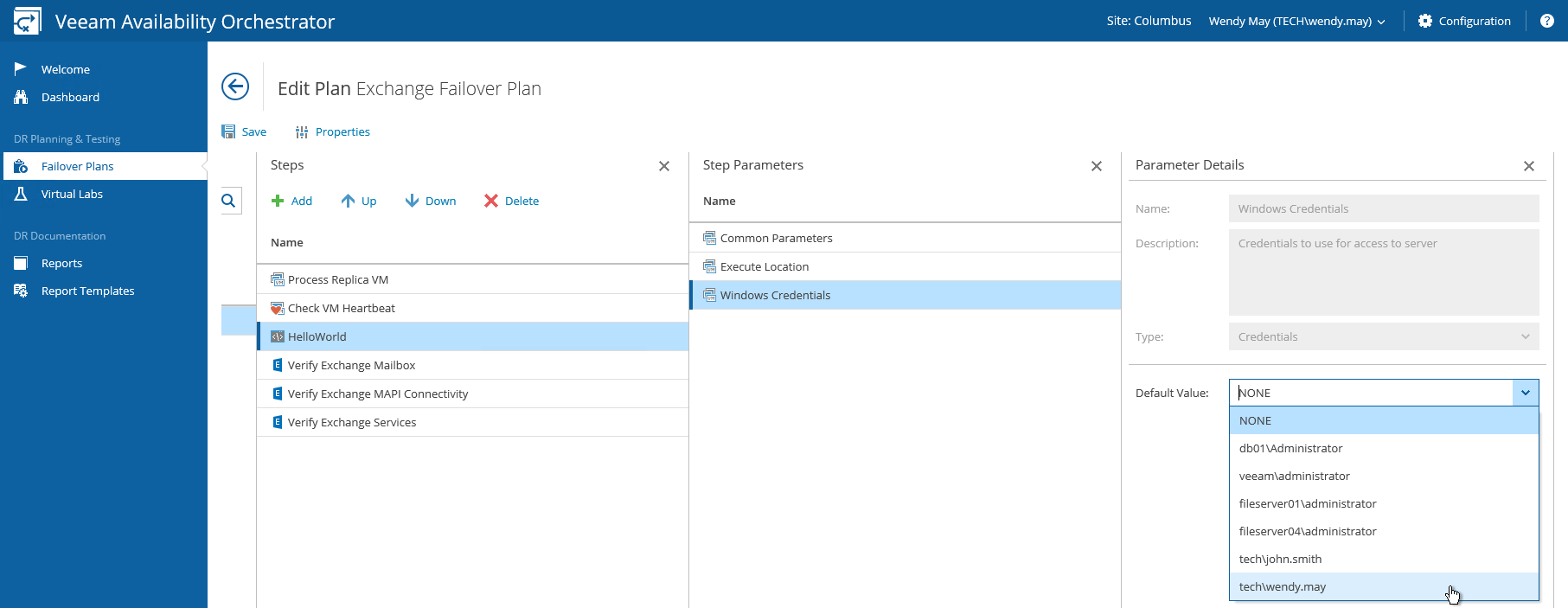Click the Default Value input field
The height and width of the screenshot is (608, 1568).
tap(1372, 393)
